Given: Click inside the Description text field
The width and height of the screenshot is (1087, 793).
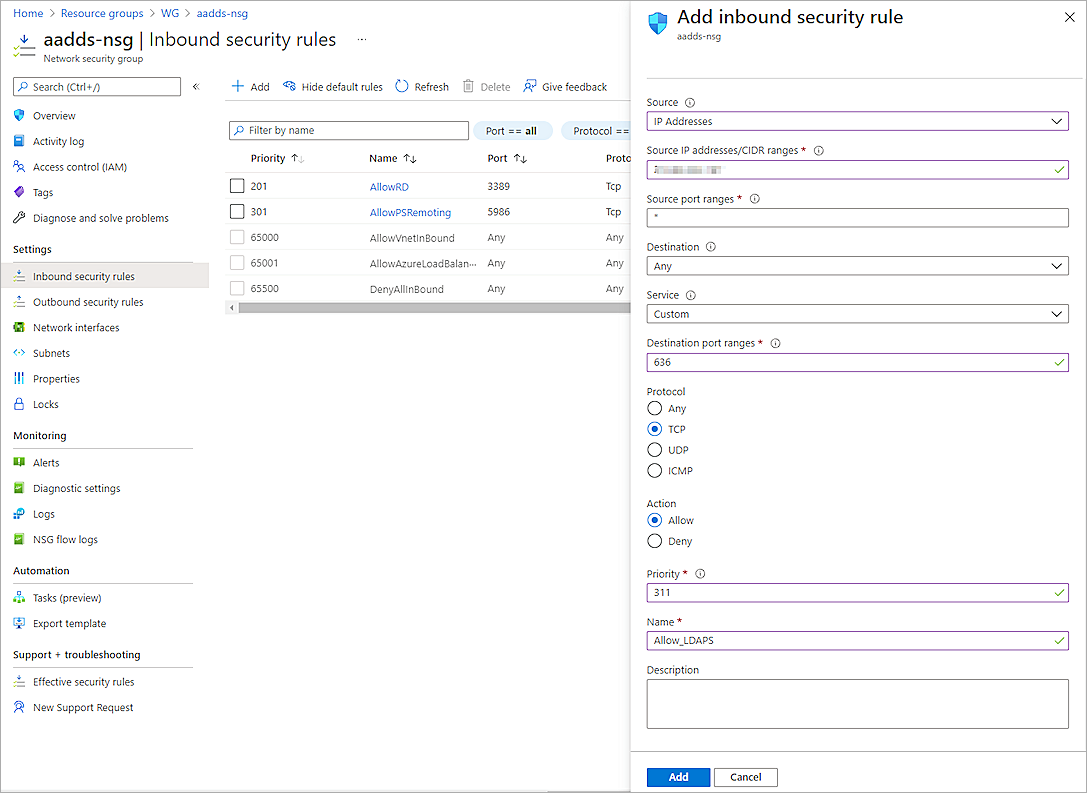Looking at the screenshot, I should point(857,703).
